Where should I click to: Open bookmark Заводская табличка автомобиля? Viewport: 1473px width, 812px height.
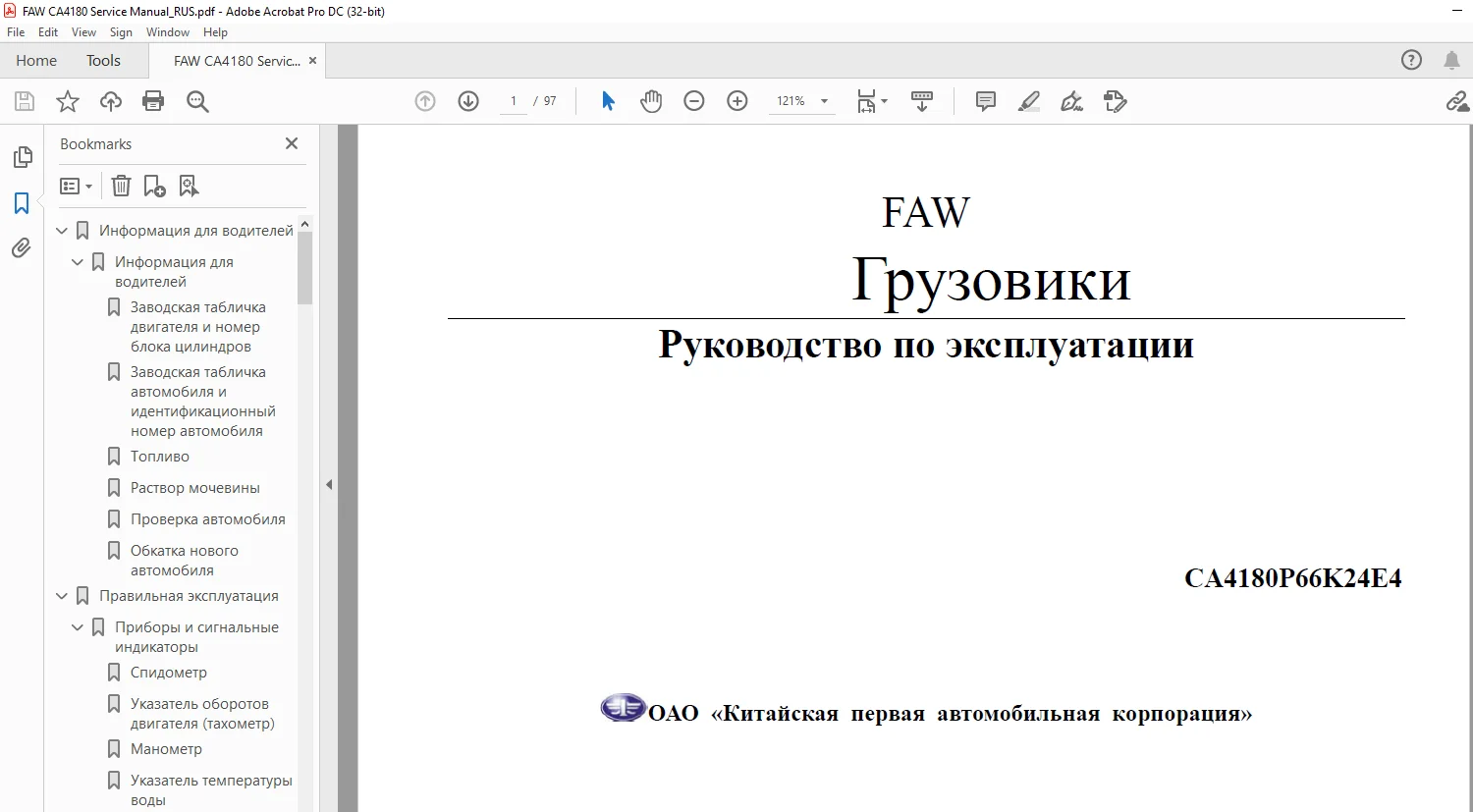tap(203, 402)
